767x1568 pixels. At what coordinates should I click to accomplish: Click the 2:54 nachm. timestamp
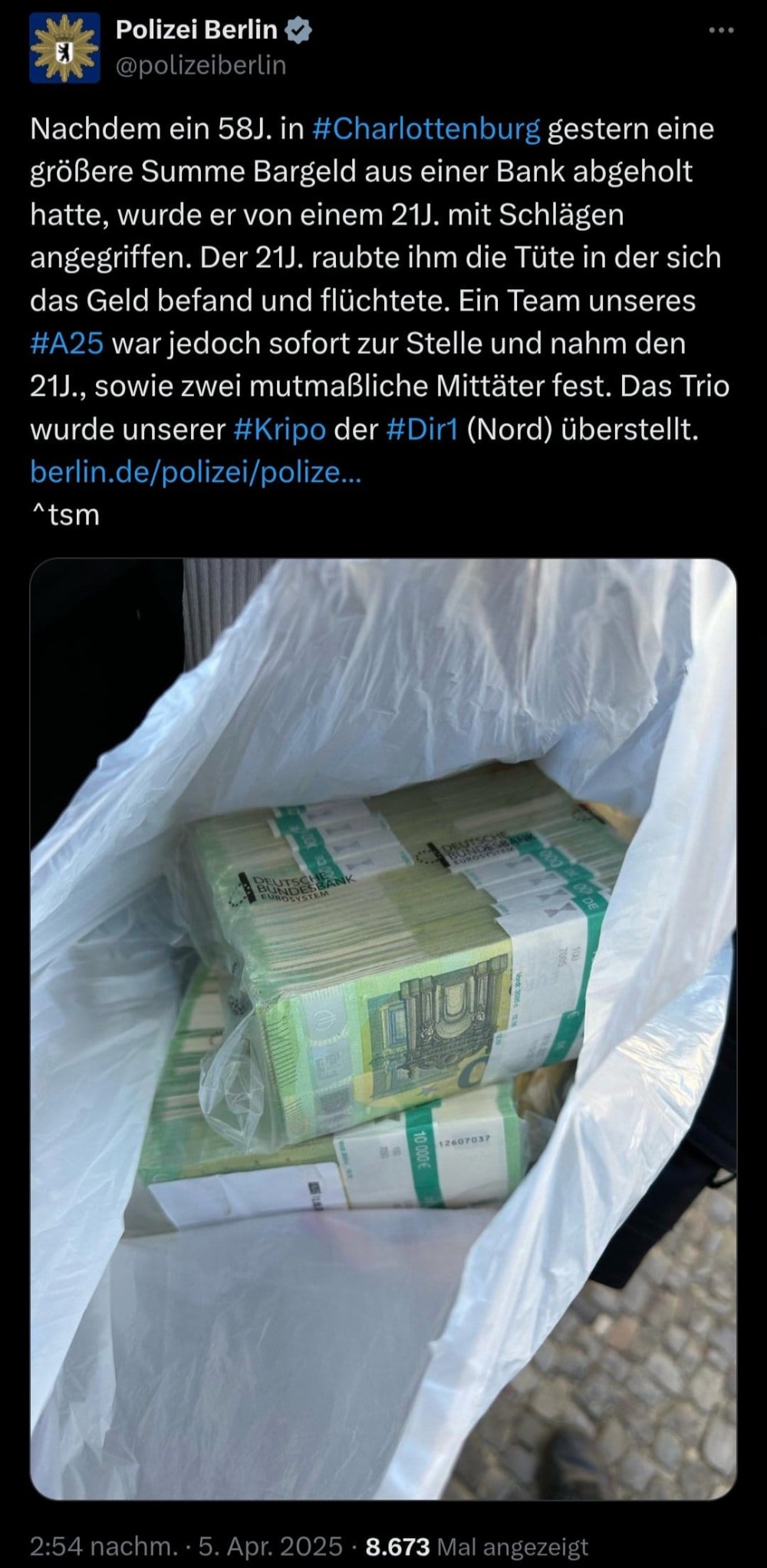click(104, 1546)
